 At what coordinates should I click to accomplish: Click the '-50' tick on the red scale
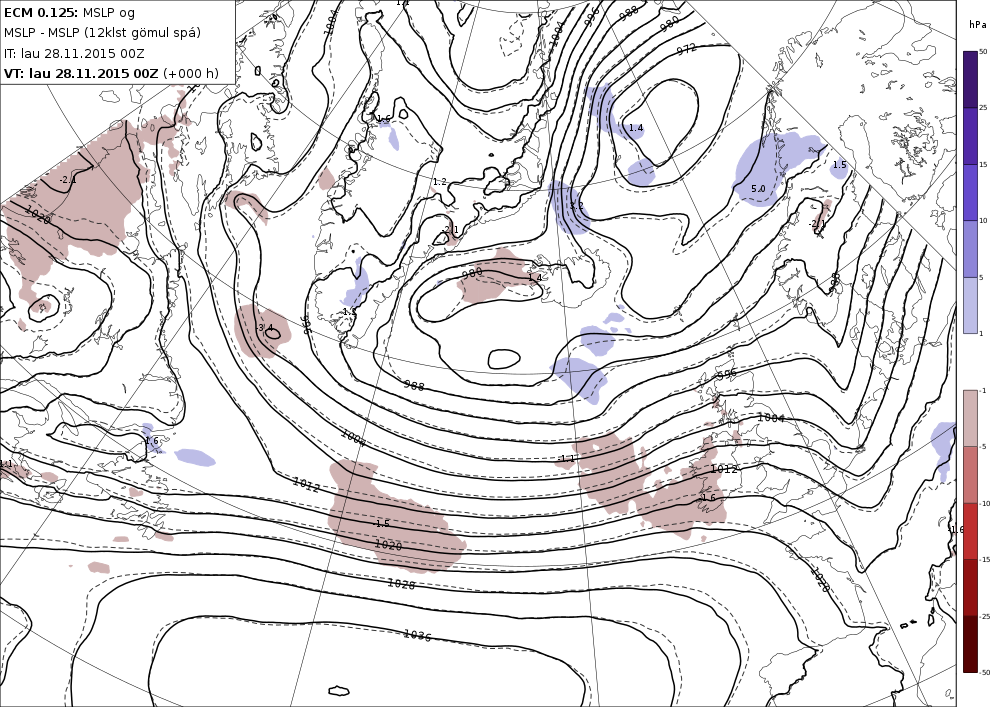[985, 672]
